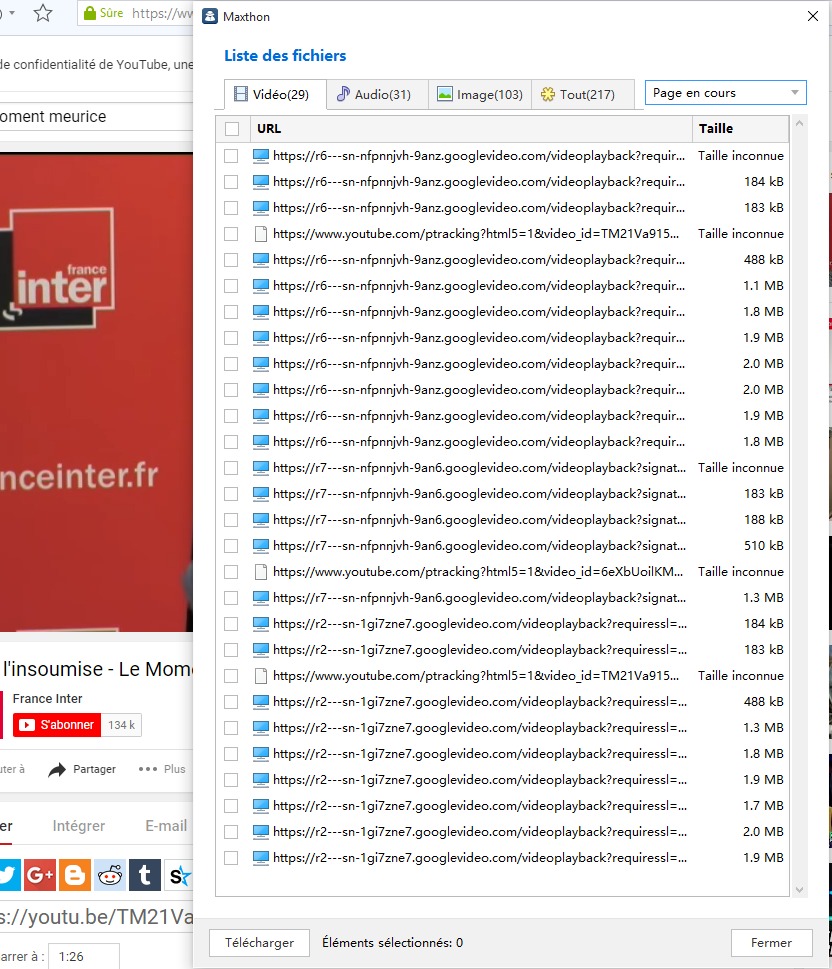The width and height of the screenshot is (832, 969).
Task: Check the r2 row sized 184 kB
Action: 231,624
